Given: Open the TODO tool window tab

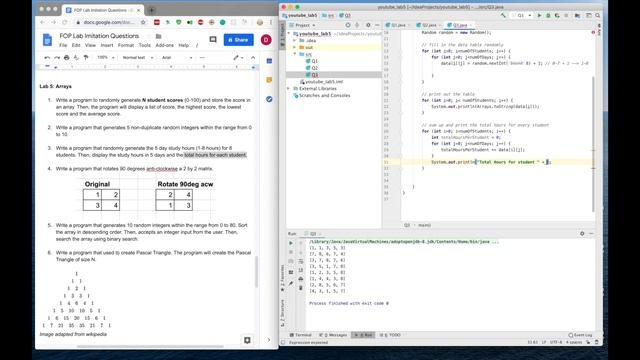Looking at the screenshot, I should (390, 335).
